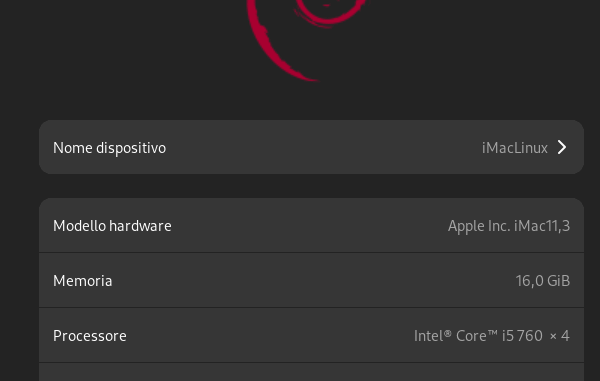Select the Processore row

point(311,335)
